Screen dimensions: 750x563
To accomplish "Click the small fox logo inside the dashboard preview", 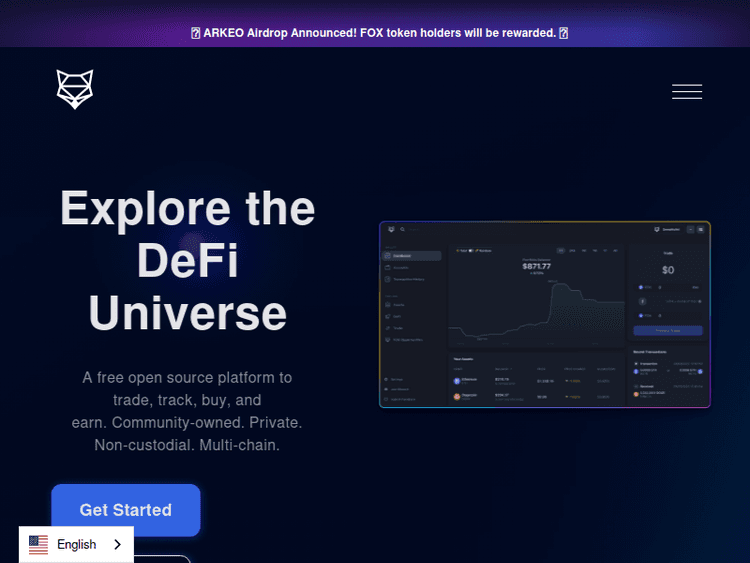I will tap(391, 230).
